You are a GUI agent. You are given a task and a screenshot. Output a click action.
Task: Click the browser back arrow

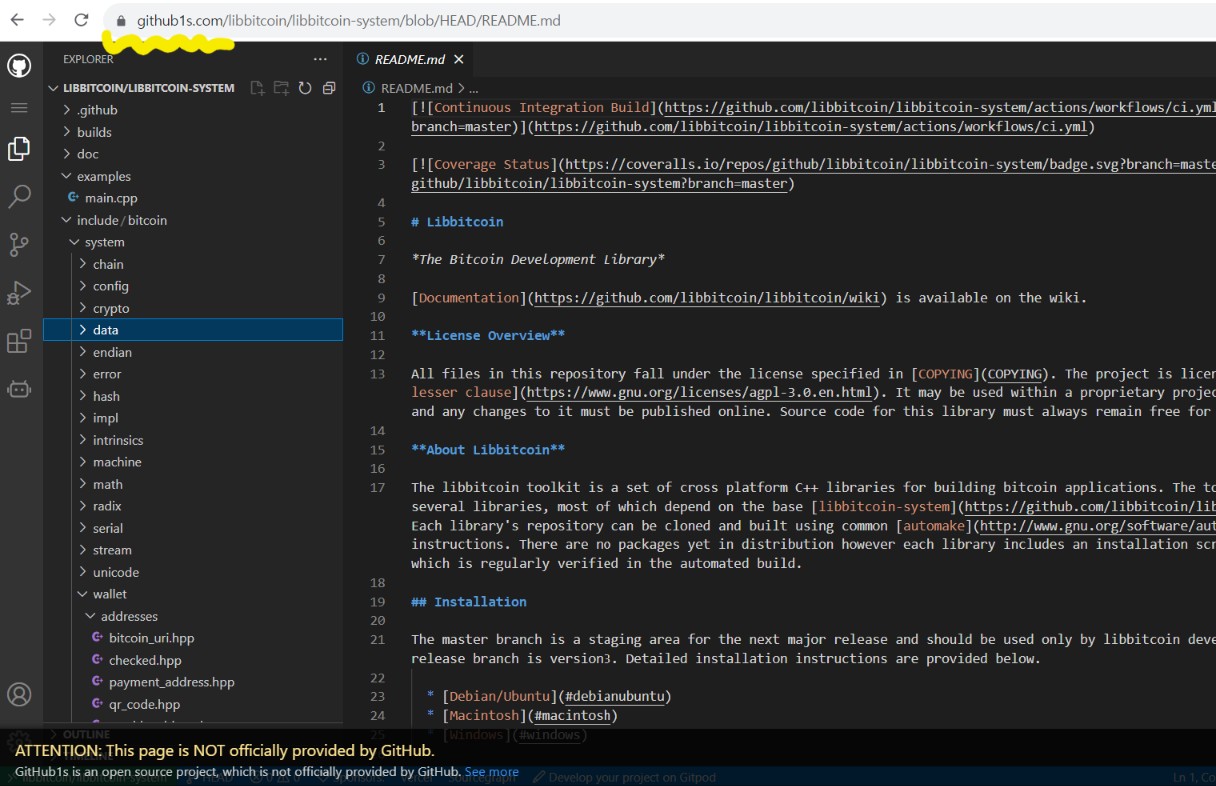coord(17,20)
